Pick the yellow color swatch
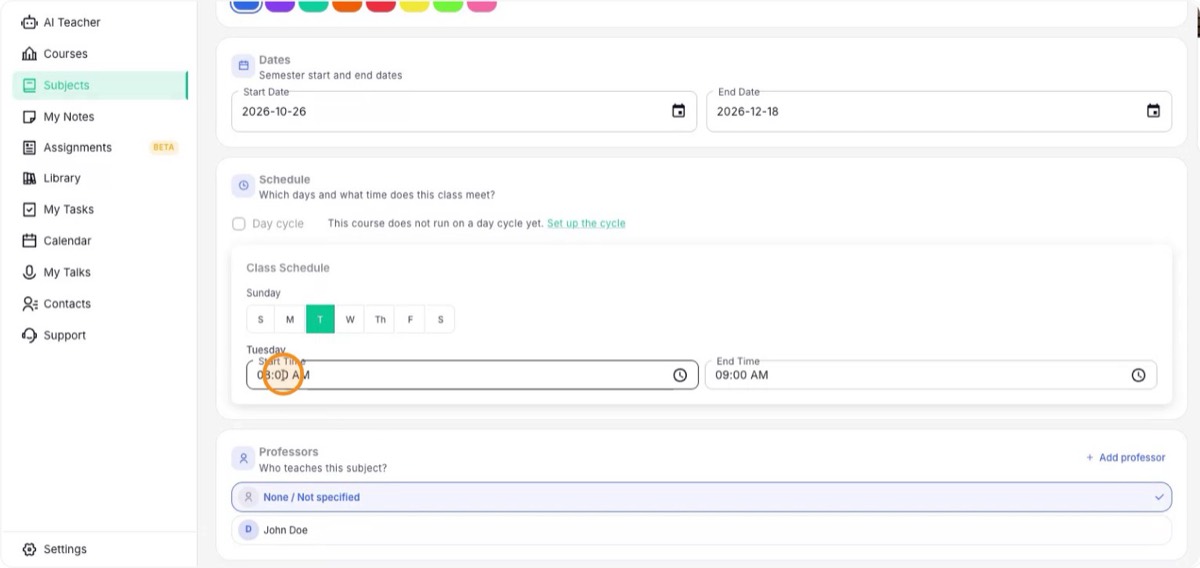 [414, 4]
